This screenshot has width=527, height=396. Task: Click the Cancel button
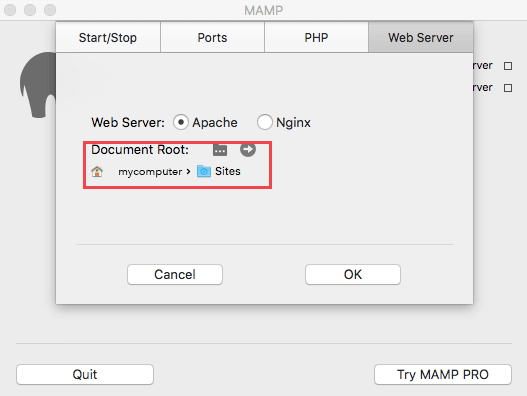(175, 274)
